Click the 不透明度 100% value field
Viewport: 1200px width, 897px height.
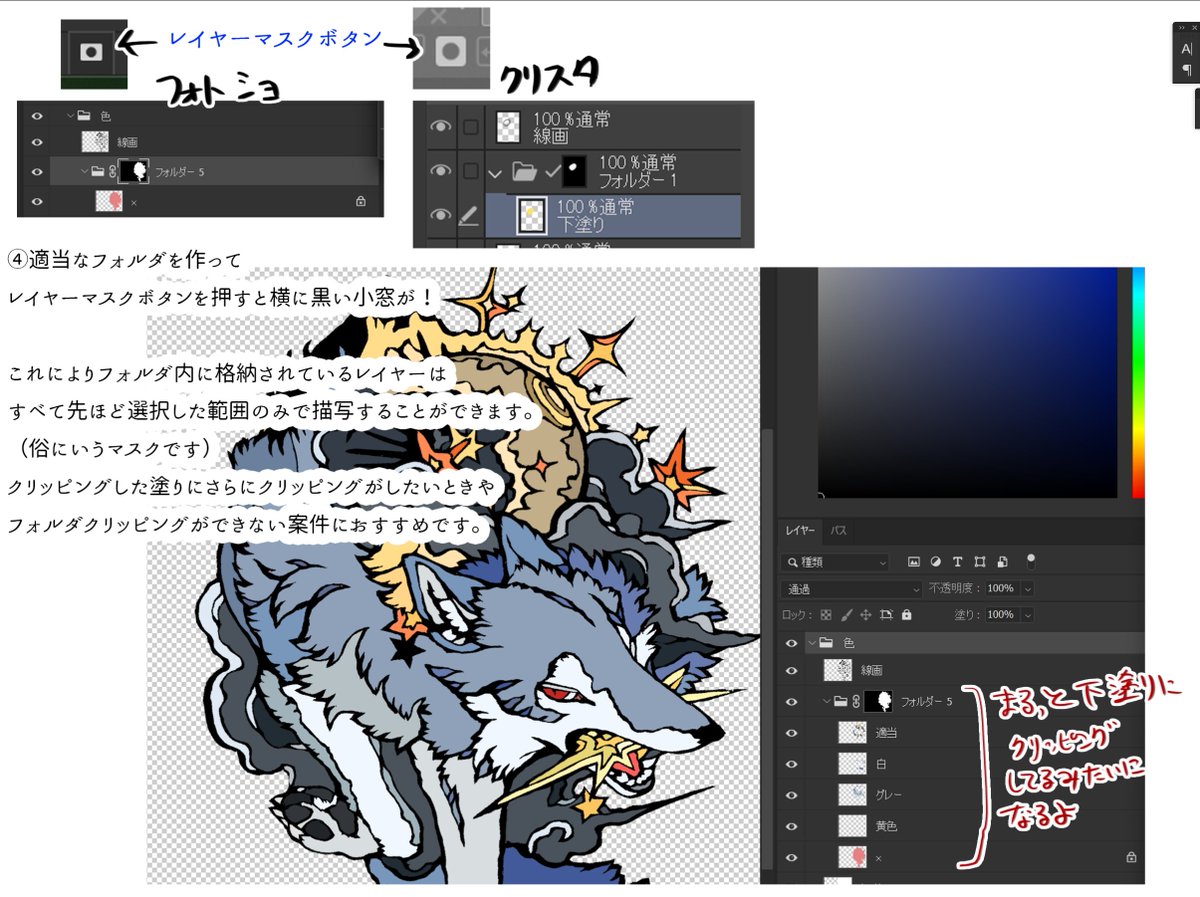[x=1001, y=589]
